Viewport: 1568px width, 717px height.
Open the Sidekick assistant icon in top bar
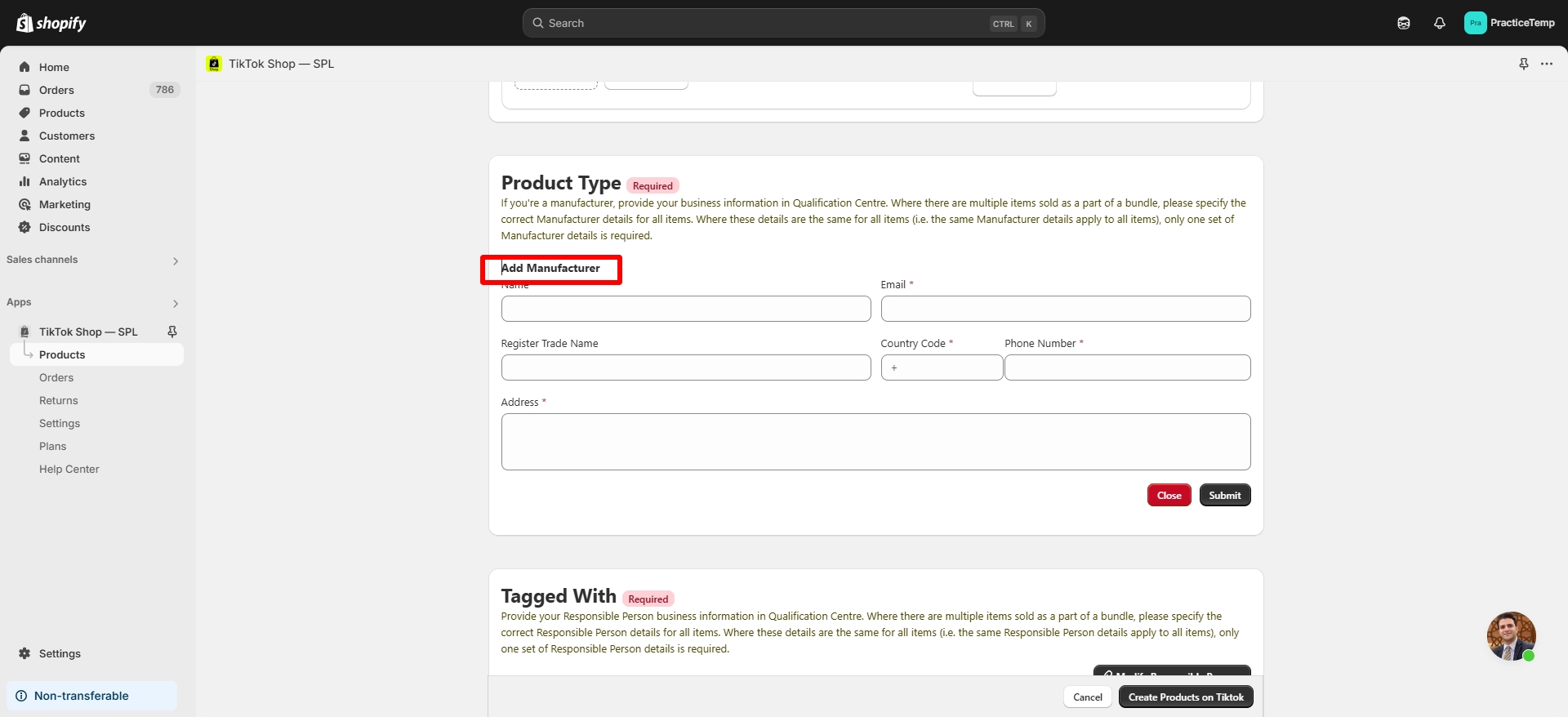point(1403,23)
